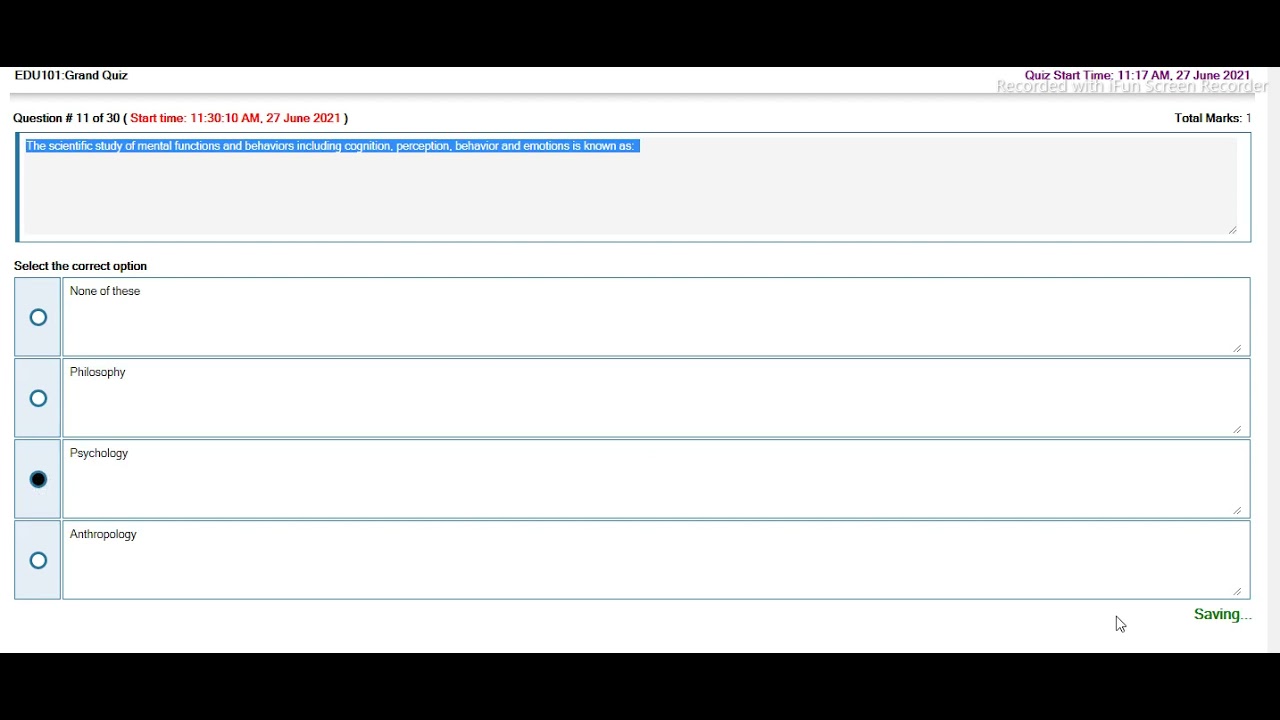Click 'Select the correct option' label

(x=80, y=266)
